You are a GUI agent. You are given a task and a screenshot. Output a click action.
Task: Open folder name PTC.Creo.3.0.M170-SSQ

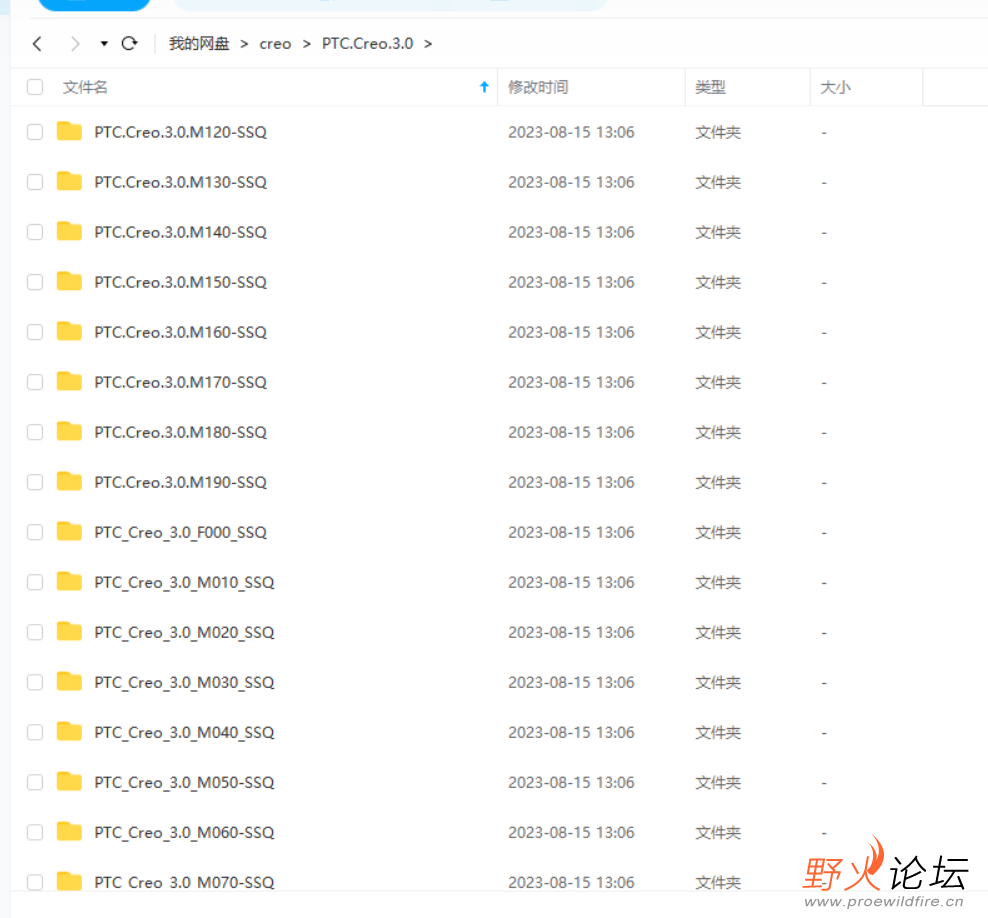point(181,382)
